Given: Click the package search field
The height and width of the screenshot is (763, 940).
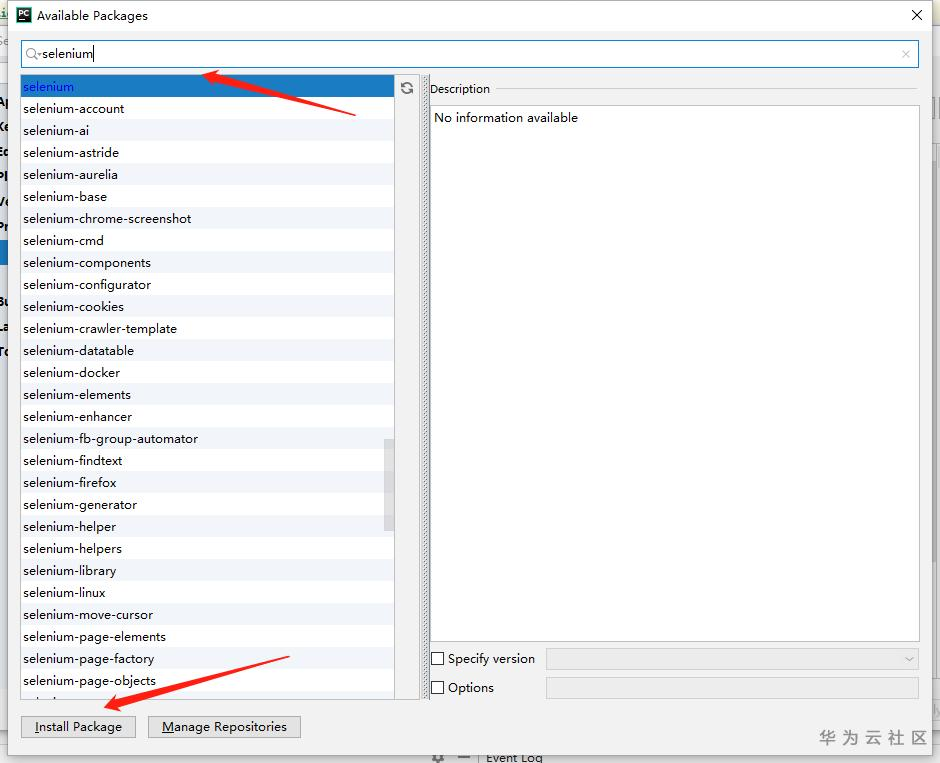Looking at the screenshot, I should [x=469, y=54].
